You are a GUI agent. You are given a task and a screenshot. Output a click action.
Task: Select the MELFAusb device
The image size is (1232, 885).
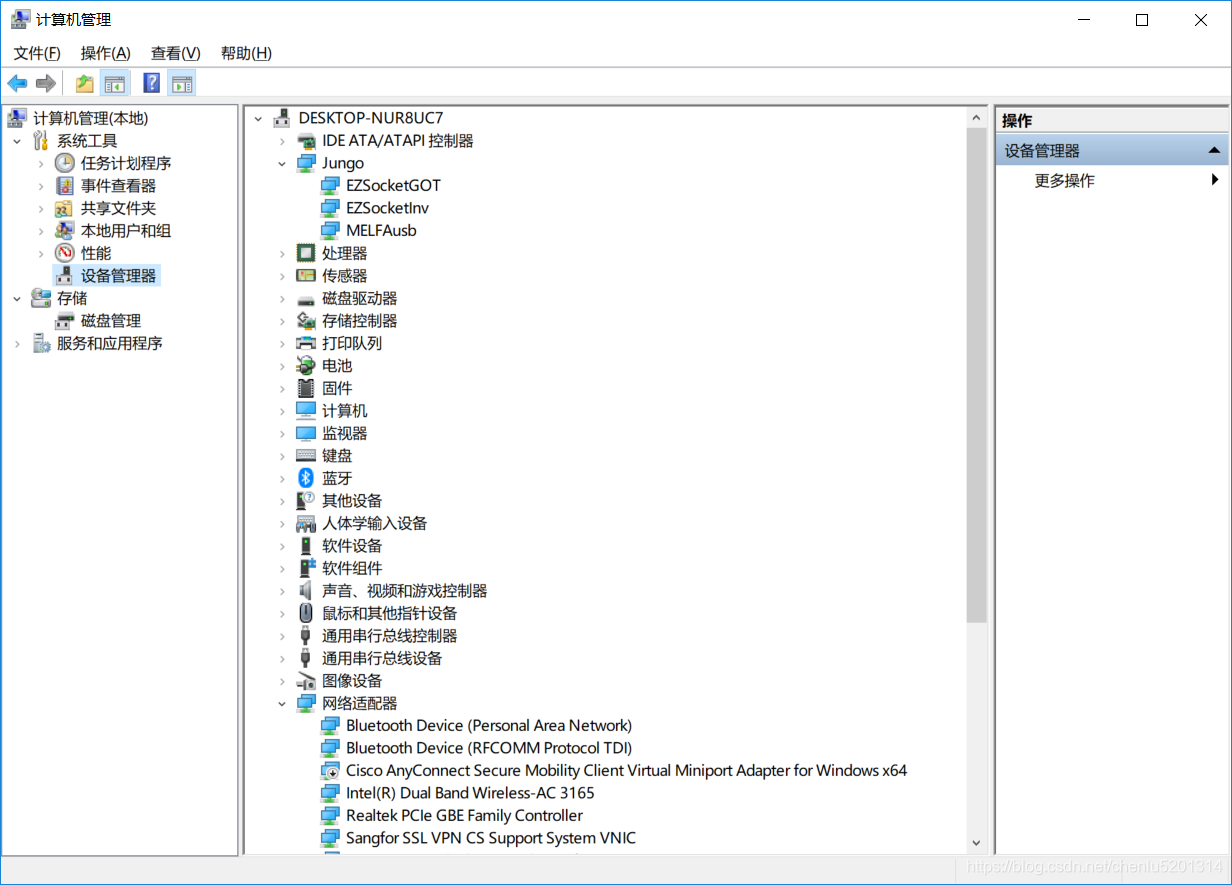point(381,231)
